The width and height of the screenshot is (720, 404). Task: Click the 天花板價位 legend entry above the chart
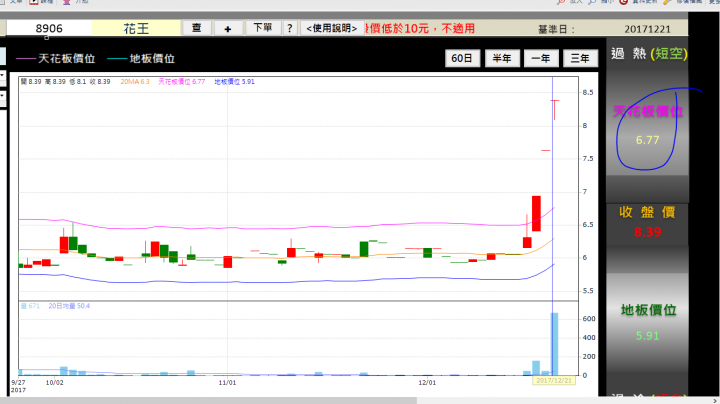(56, 59)
